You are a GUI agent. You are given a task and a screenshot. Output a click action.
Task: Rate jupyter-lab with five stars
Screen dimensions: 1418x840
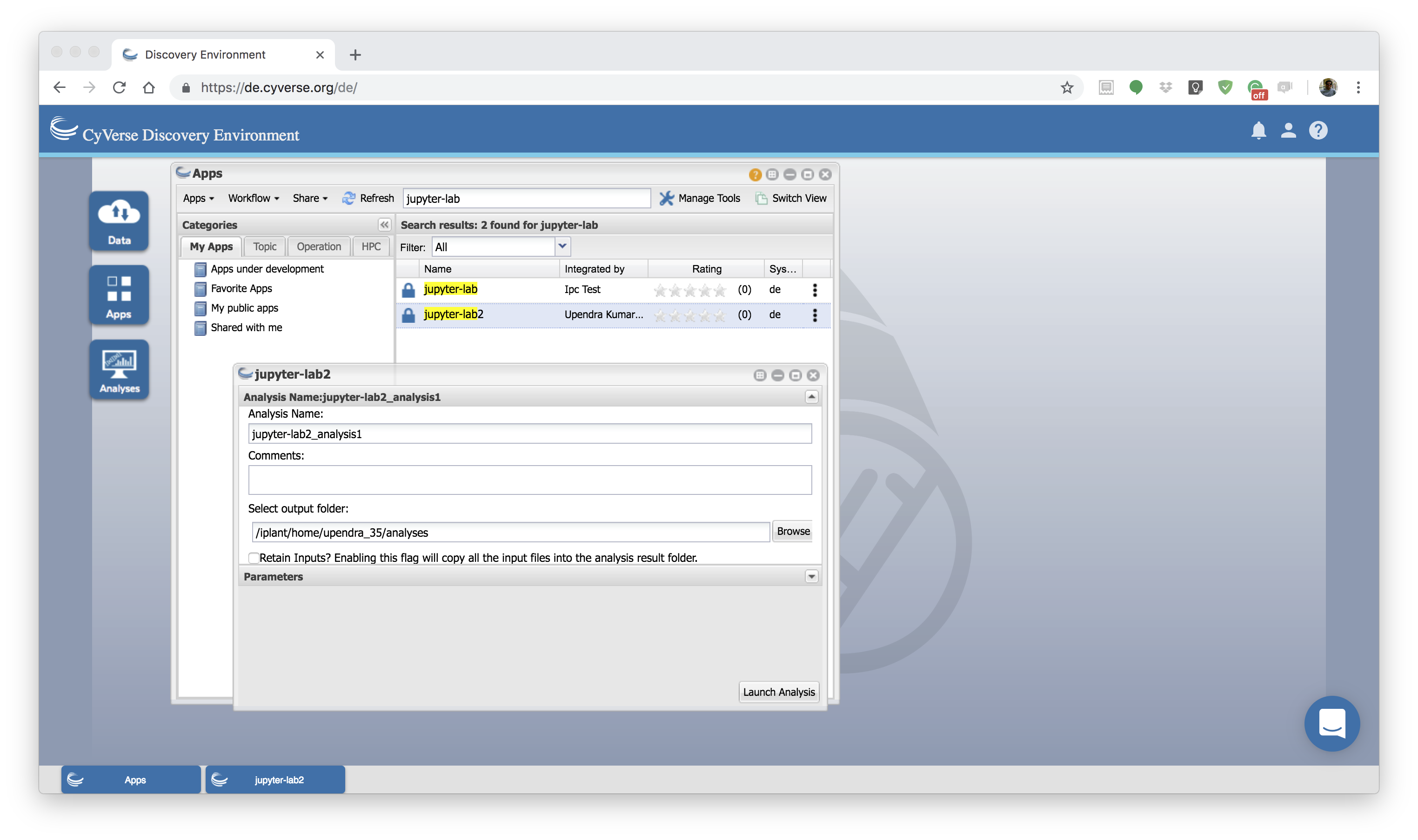[x=719, y=290]
